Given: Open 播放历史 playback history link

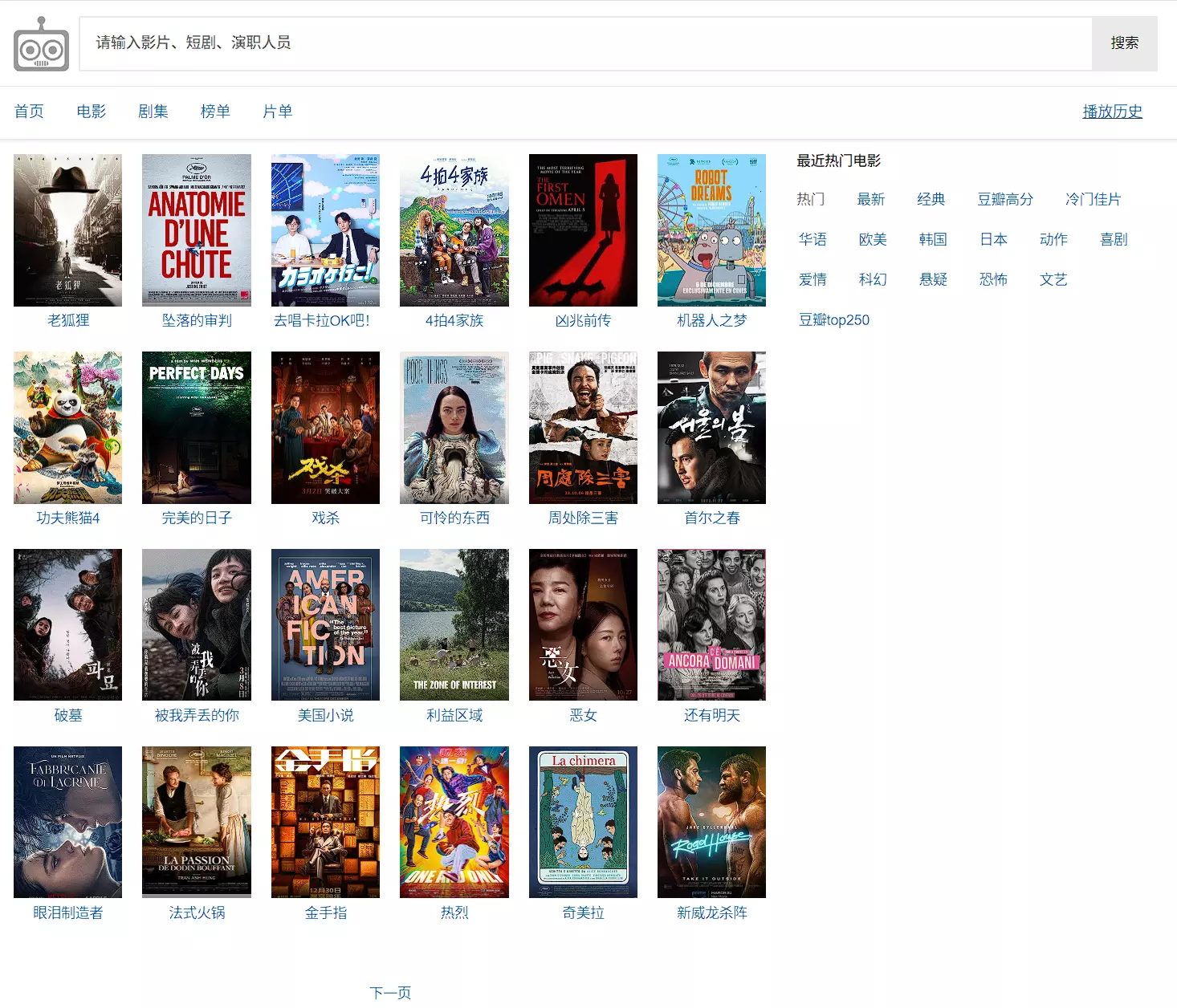Looking at the screenshot, I should [x=1112, y=112].
